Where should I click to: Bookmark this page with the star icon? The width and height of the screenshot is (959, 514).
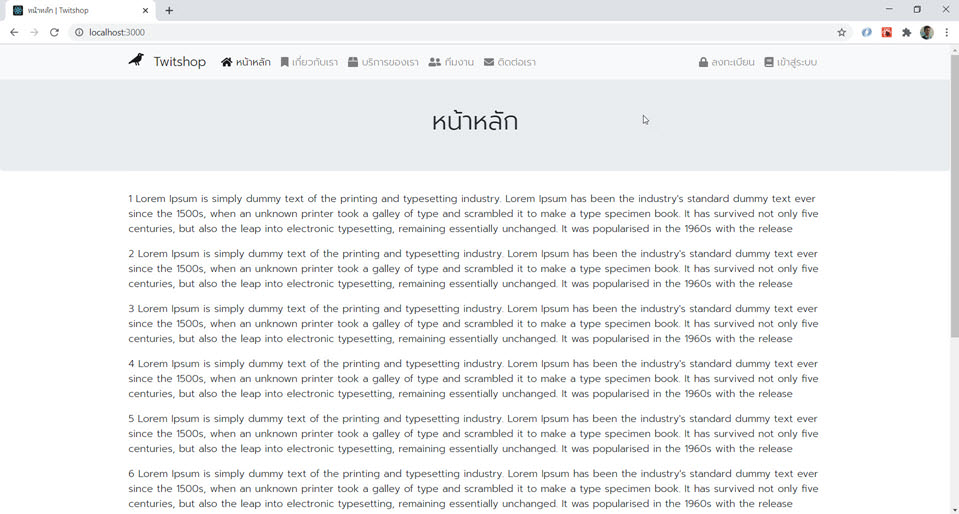(842, 32)
